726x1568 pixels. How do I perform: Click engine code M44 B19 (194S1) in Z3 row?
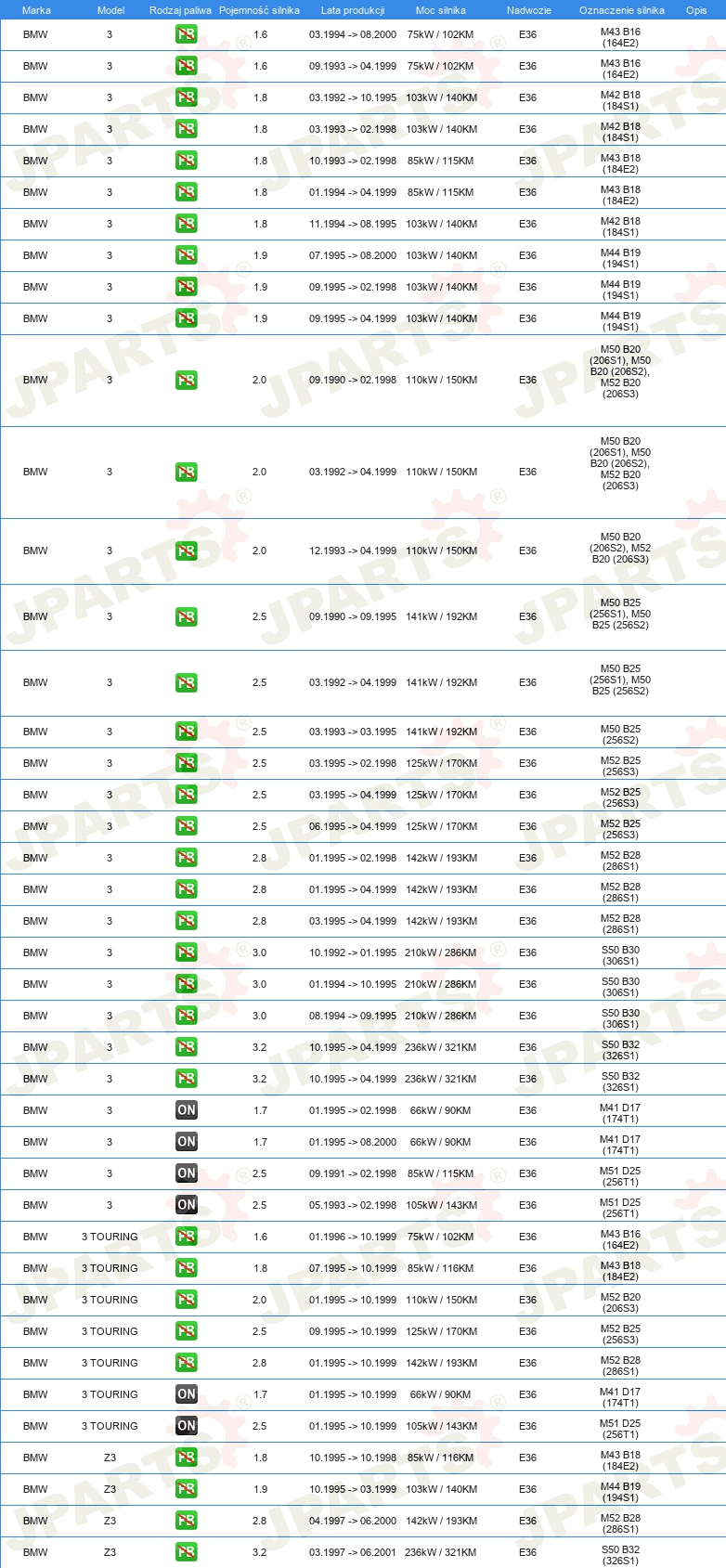[x=620, y=1492]
